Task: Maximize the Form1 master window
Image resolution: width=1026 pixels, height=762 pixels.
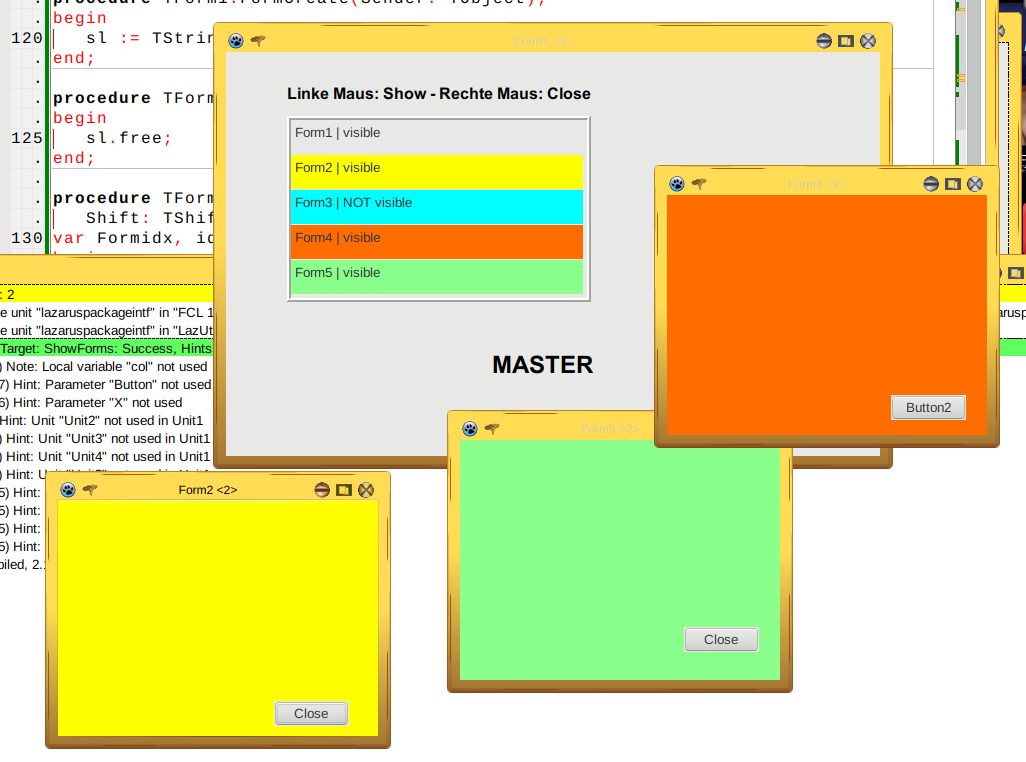Action: 846,41
